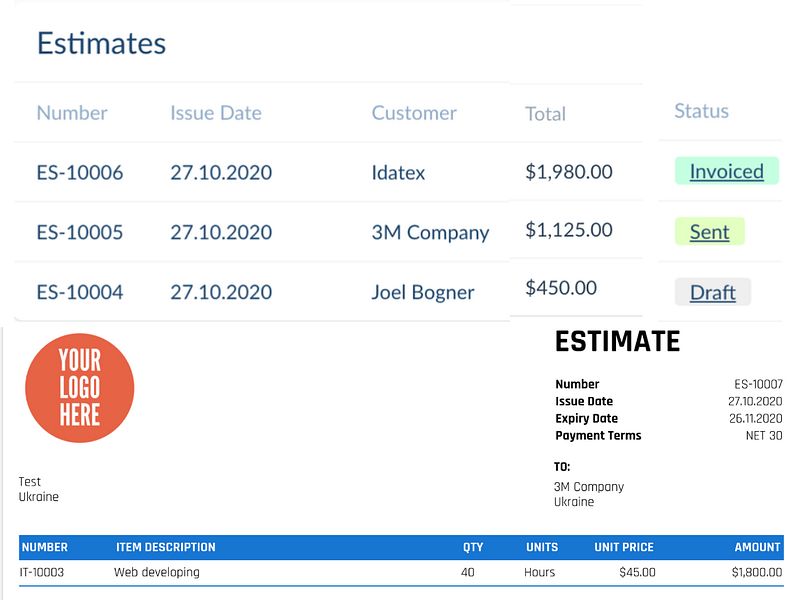Click the Customer column header

tap(414, 113)
